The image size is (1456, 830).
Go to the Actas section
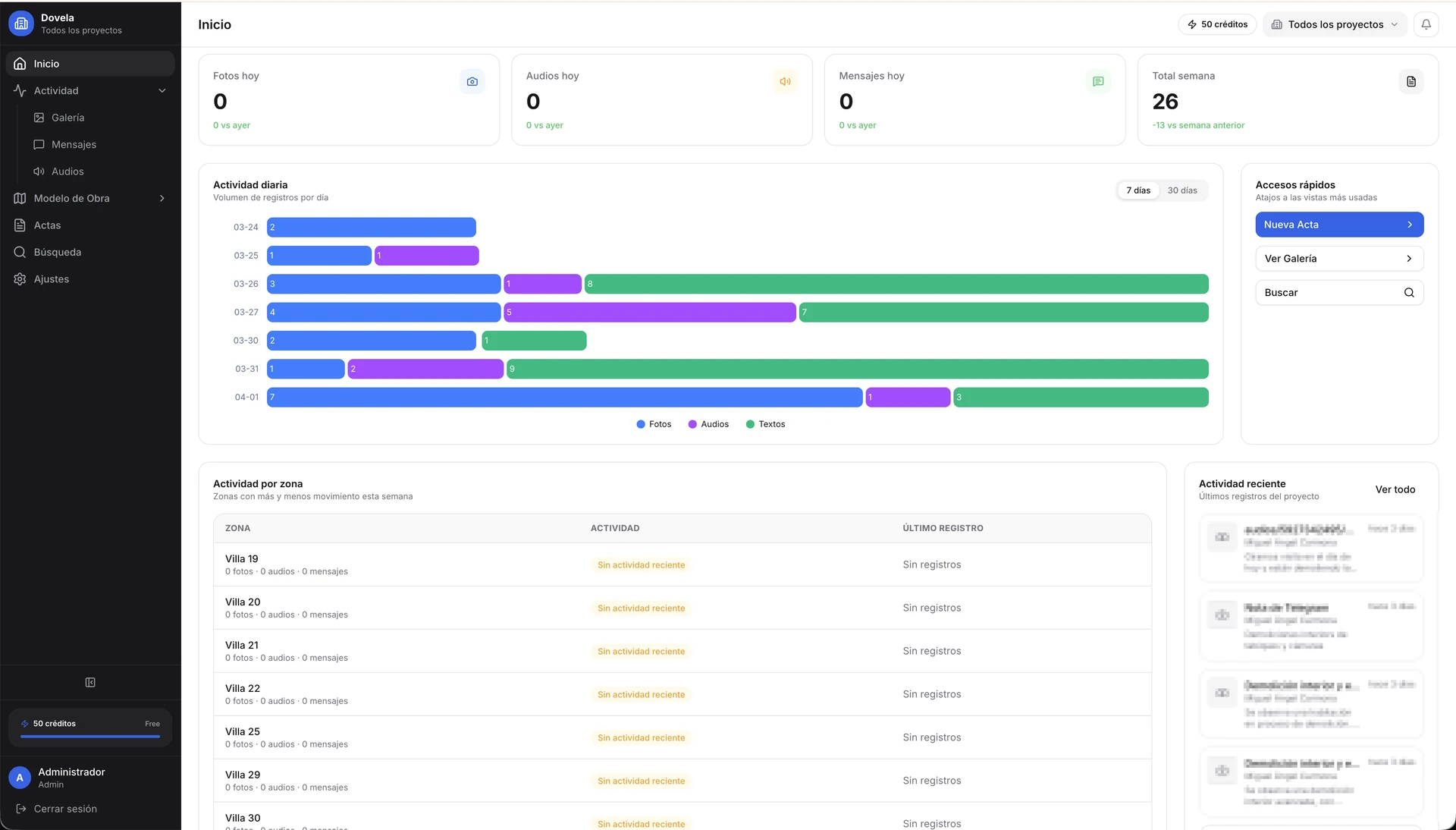pyautogui.click(x=47, y=225)
